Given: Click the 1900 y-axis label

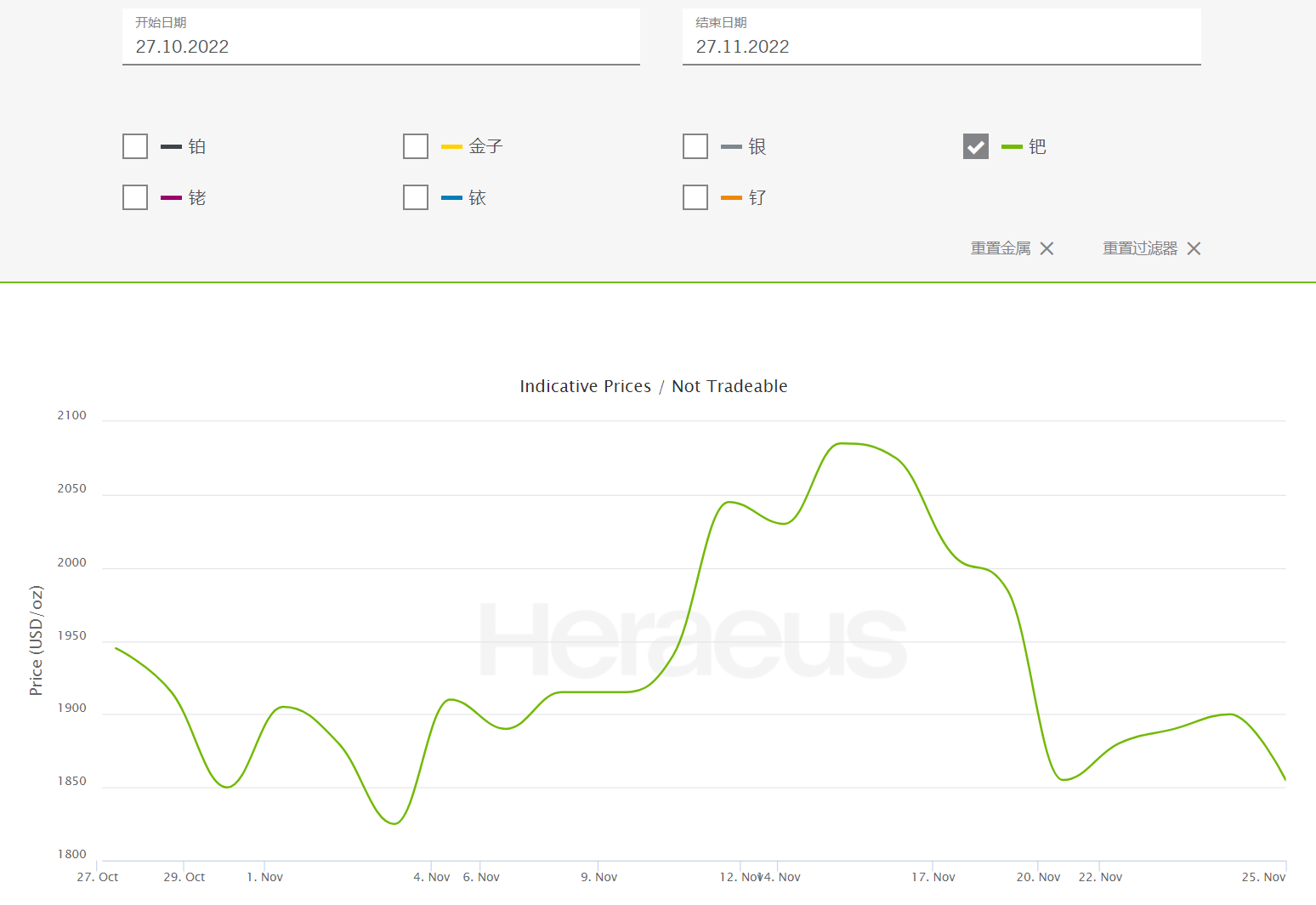Looking at the screenshot, I should tap(72, 709).
